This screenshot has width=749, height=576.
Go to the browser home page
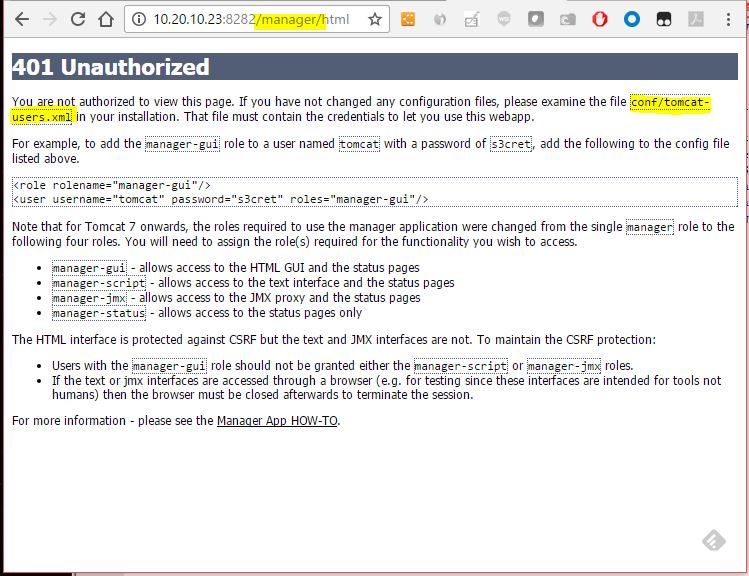click(106, 19)
